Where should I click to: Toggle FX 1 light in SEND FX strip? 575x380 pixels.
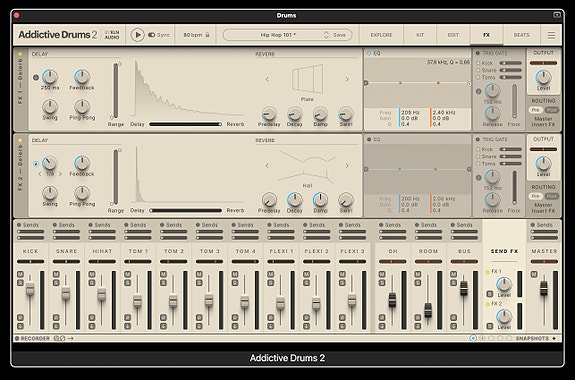487,272
